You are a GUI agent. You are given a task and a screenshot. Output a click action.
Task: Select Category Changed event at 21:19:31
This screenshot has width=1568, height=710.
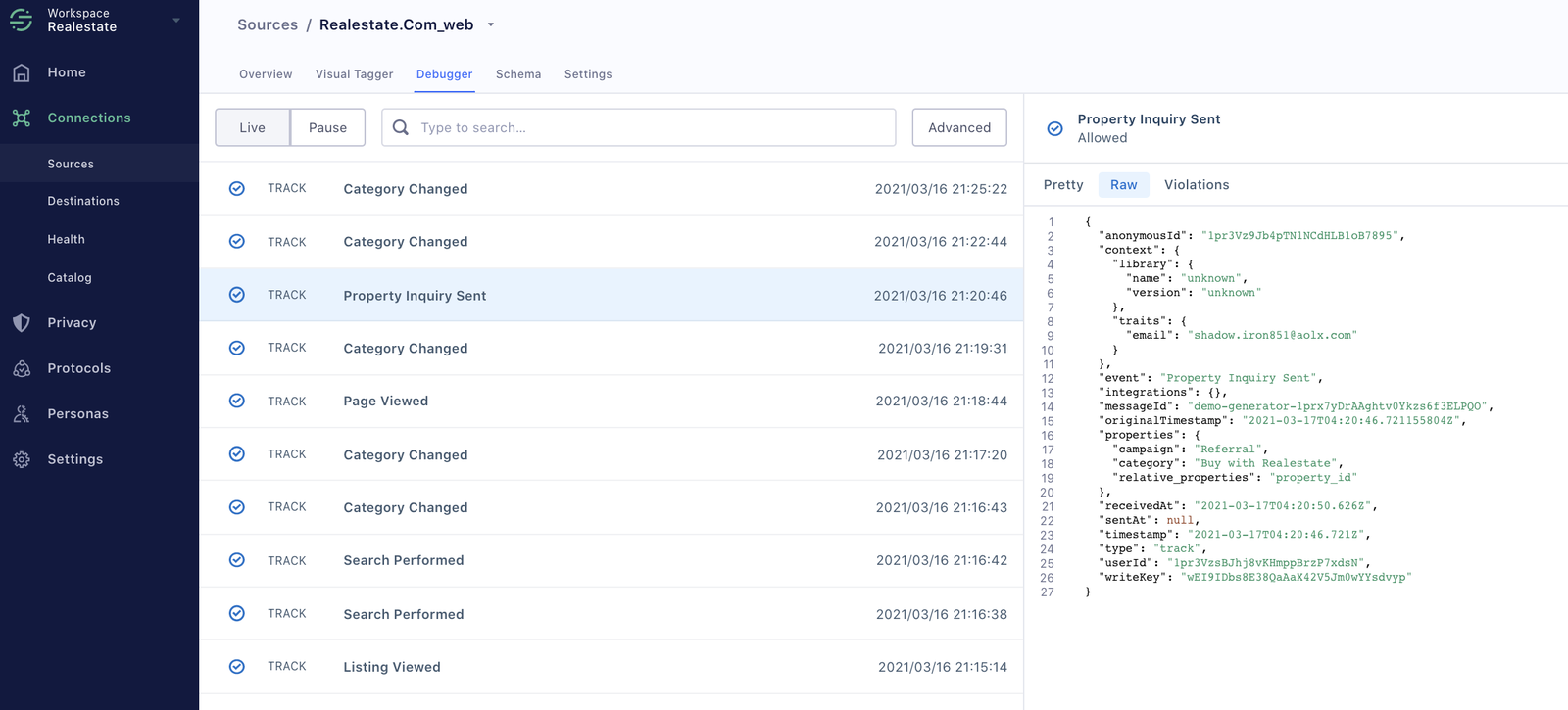[612, 348]
